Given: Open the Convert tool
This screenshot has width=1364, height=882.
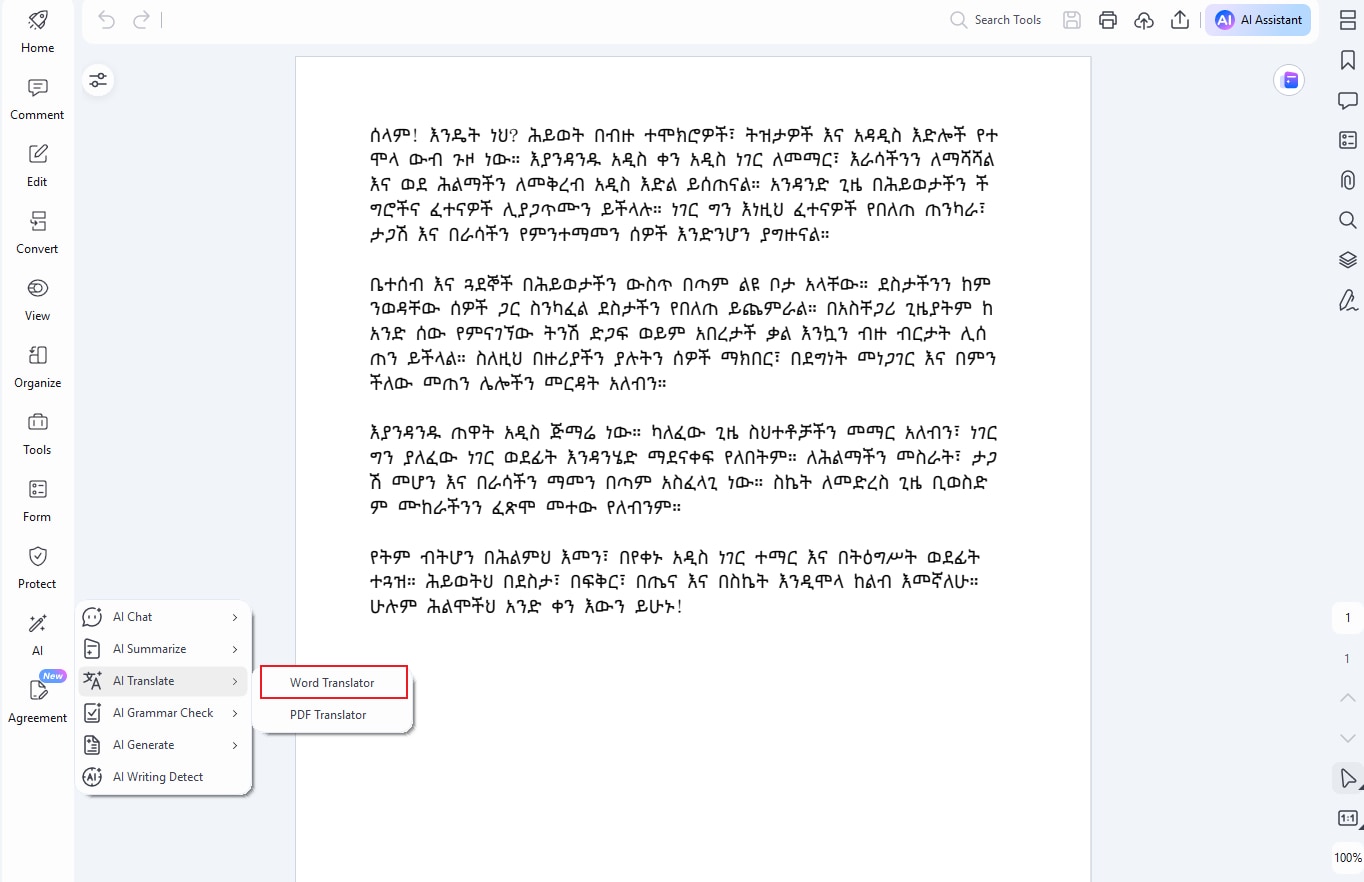Looking at the screenshot, I should [x=37, y=232].
